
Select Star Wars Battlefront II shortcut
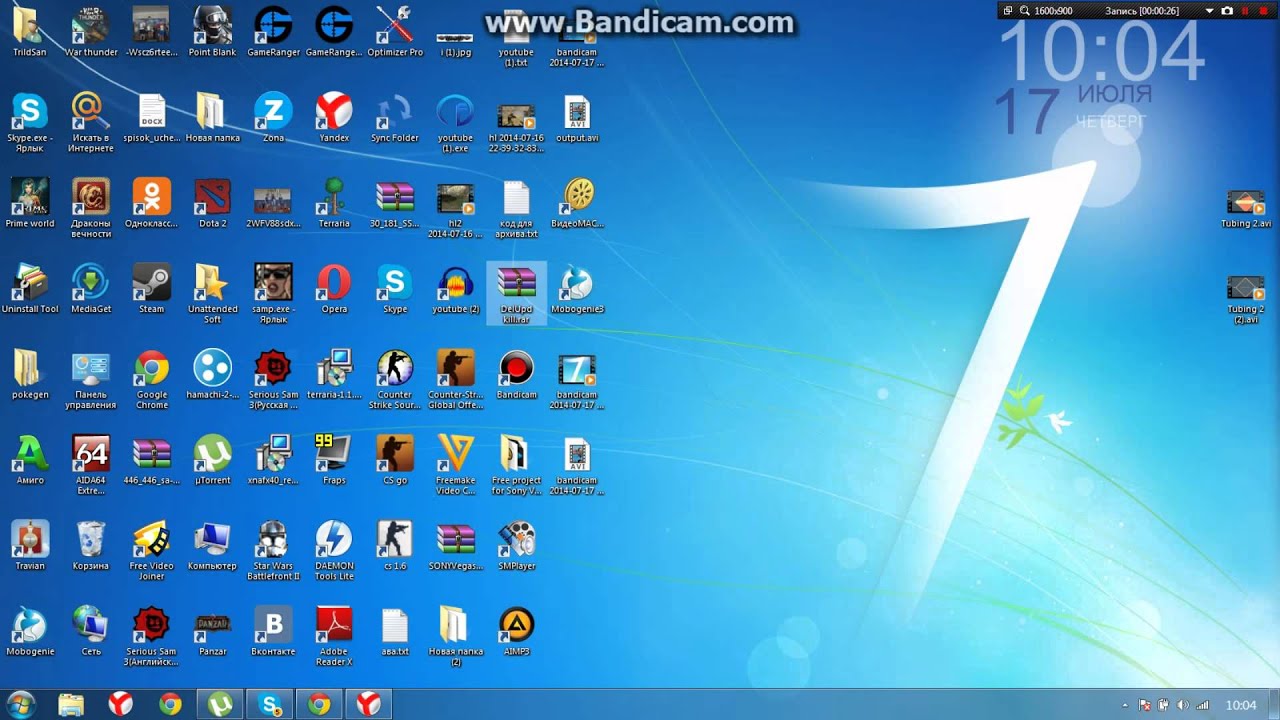[273, 552]
